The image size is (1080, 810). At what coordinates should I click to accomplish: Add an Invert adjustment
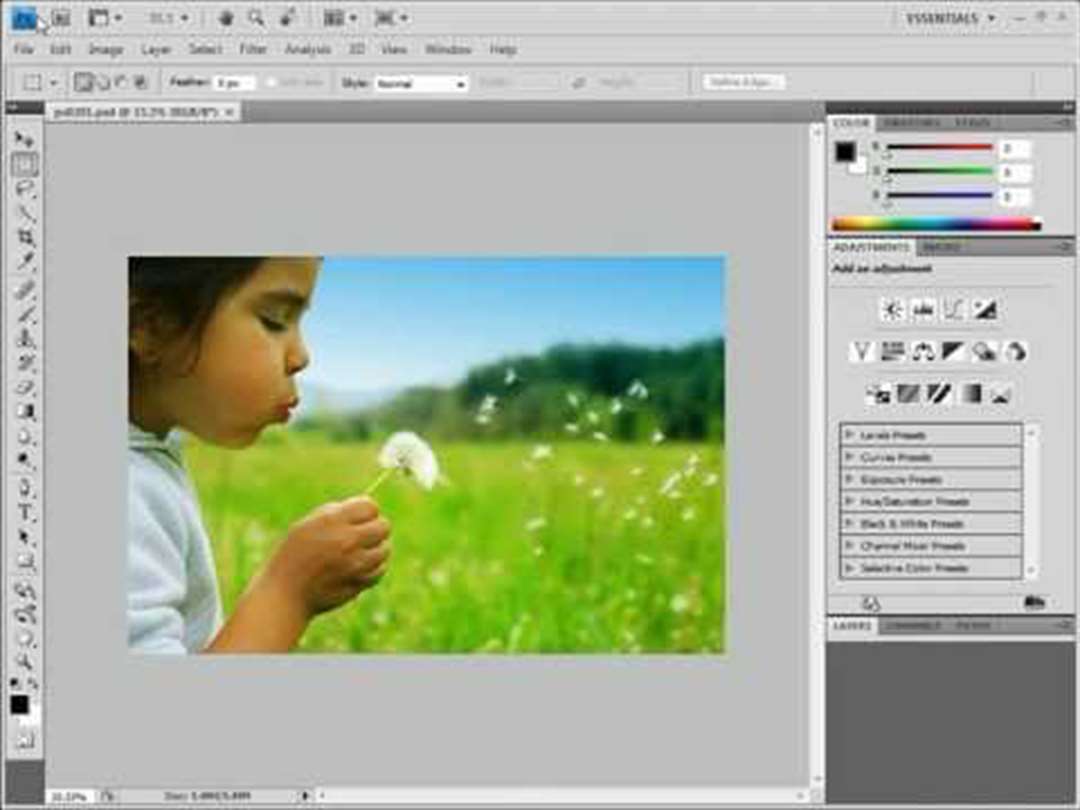[x=878, y=394]
